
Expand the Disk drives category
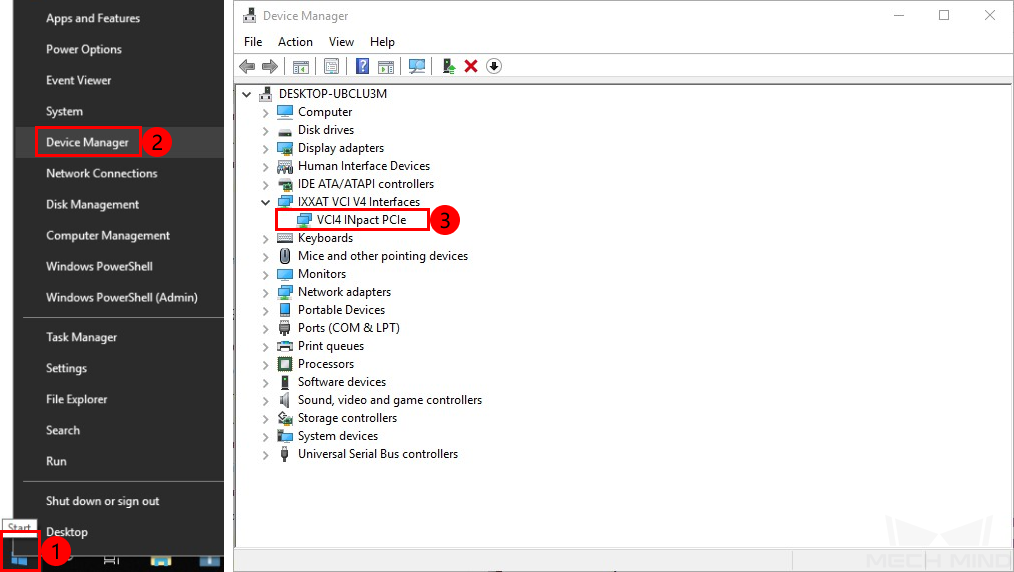(265, 131)
